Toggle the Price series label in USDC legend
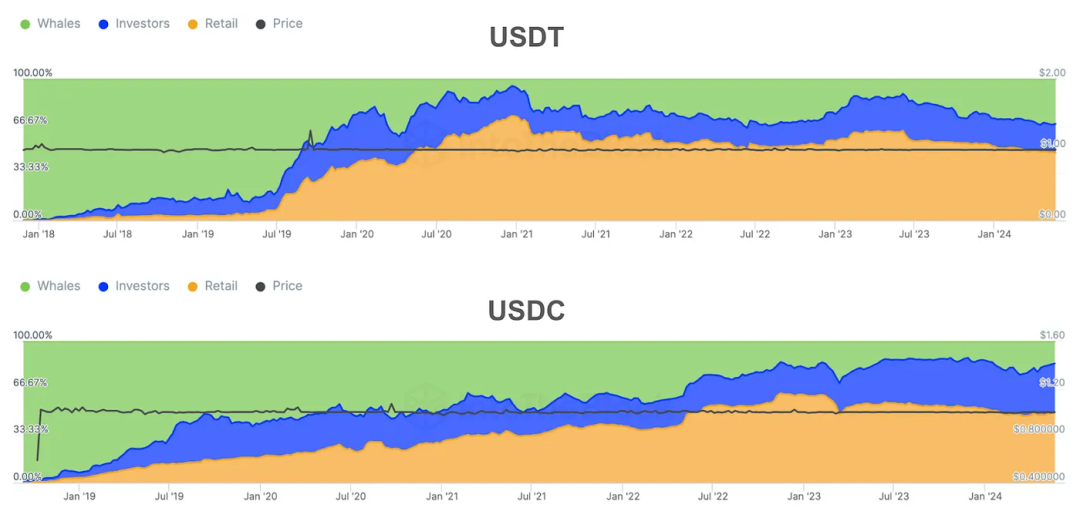 (287, 286)
